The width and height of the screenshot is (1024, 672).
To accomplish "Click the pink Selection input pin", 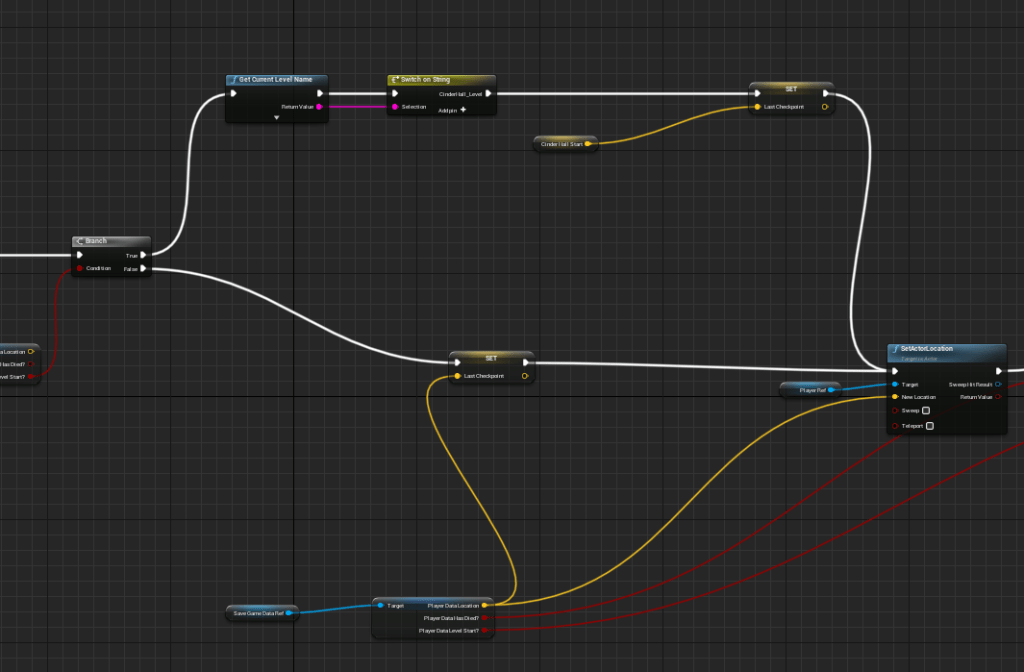I will tap(395, 107).
